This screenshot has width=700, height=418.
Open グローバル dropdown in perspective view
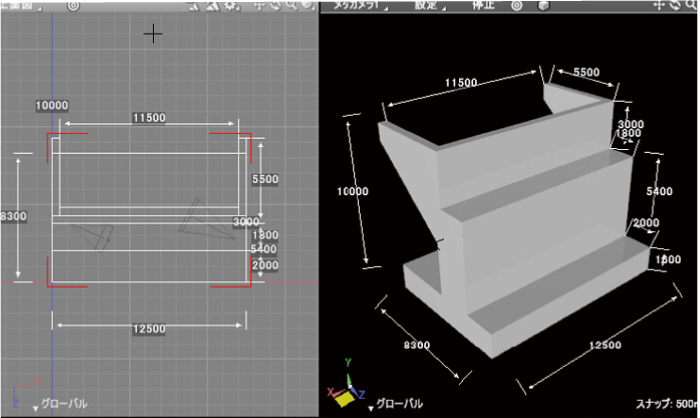tap(396, 404)
